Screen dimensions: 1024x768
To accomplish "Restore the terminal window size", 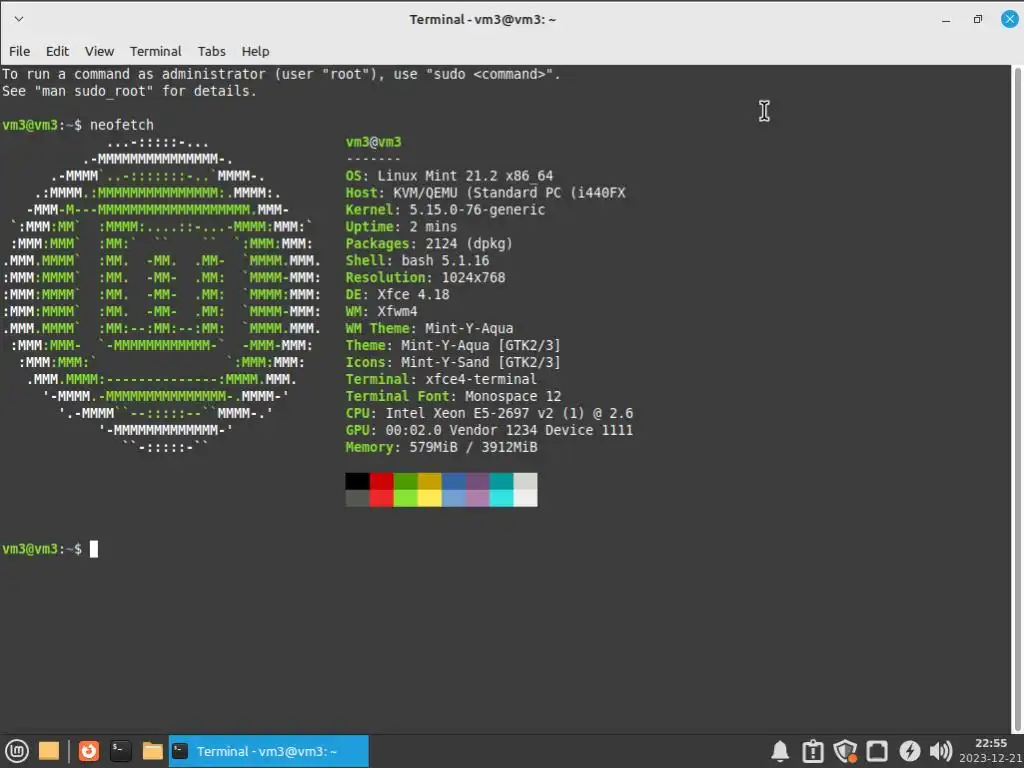I will tap(978, 20).
